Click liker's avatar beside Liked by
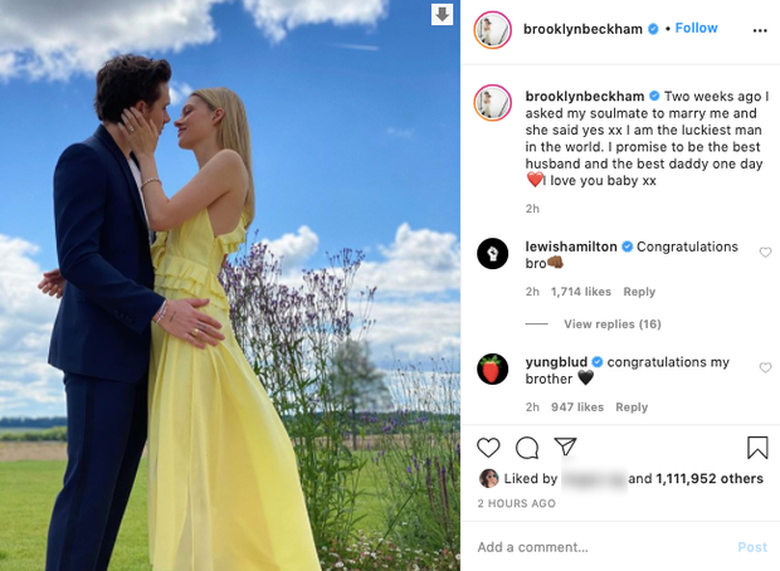 tap(488, 478)
